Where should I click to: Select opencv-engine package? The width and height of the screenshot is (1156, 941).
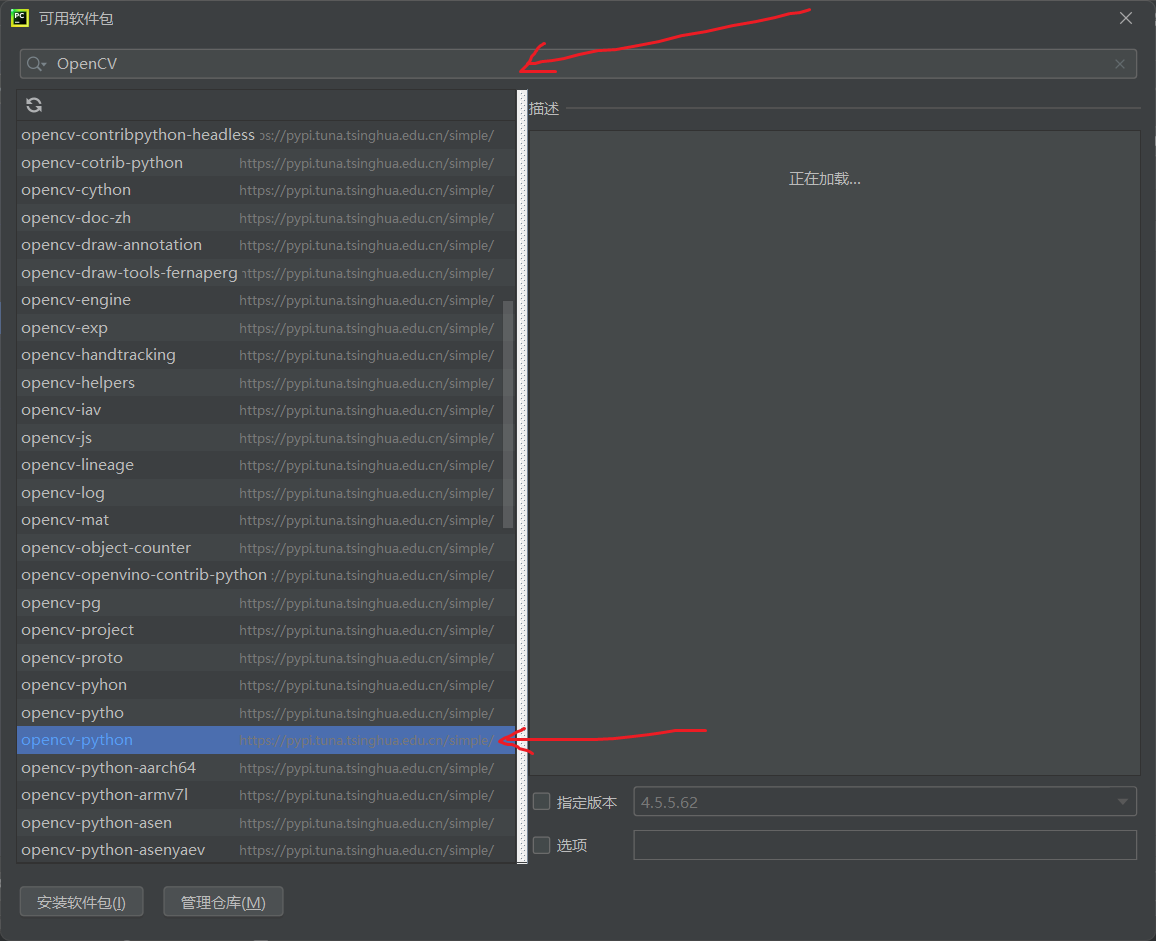coord(266,300)
